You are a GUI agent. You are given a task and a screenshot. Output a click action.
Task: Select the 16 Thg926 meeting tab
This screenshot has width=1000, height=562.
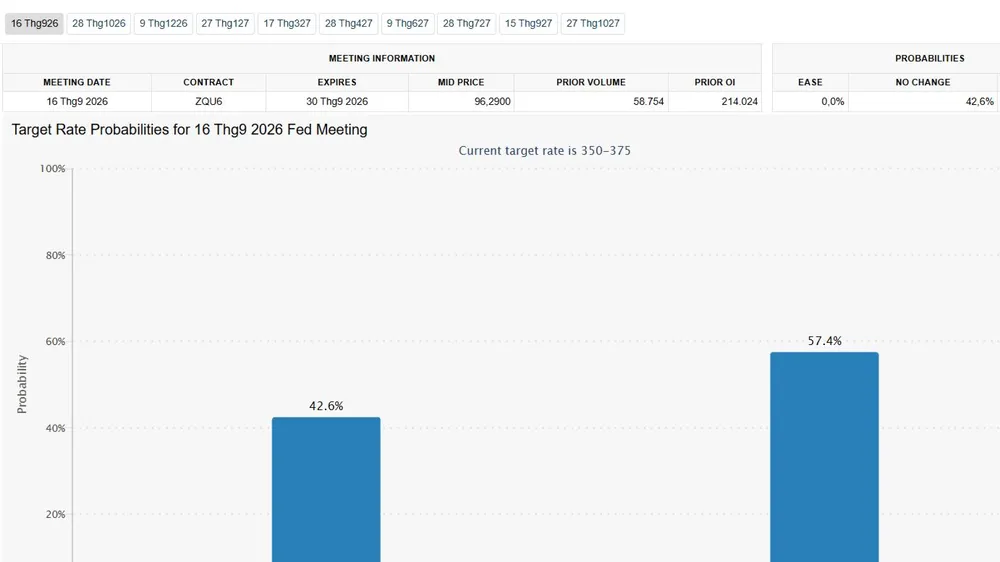click(34, 24)
